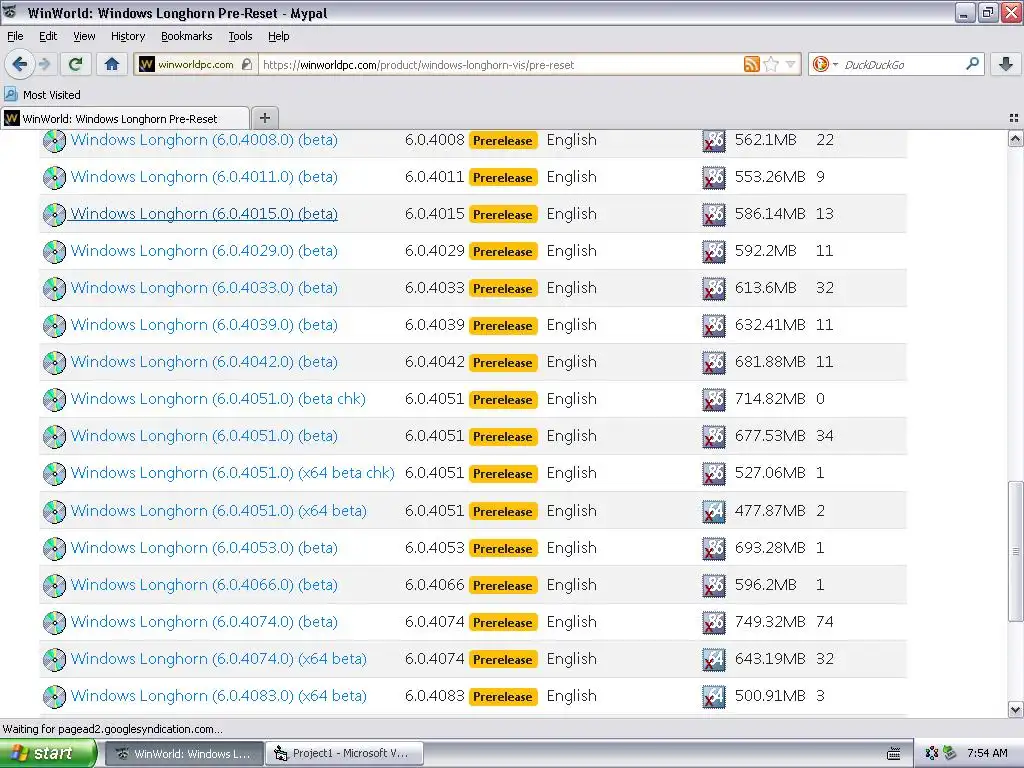
Task: Click the tab groups grid icon
Action: coord(1014,118)
